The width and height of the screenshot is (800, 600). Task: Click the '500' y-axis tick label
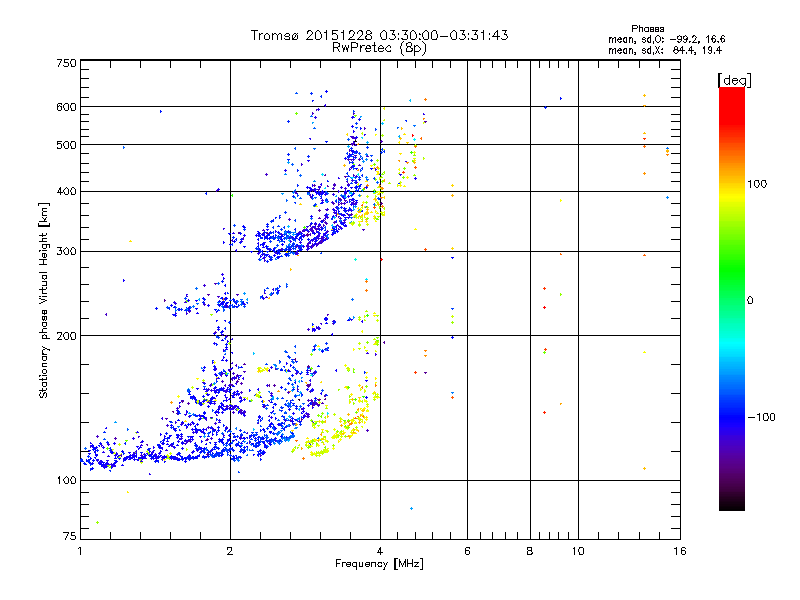coord(66,145)
